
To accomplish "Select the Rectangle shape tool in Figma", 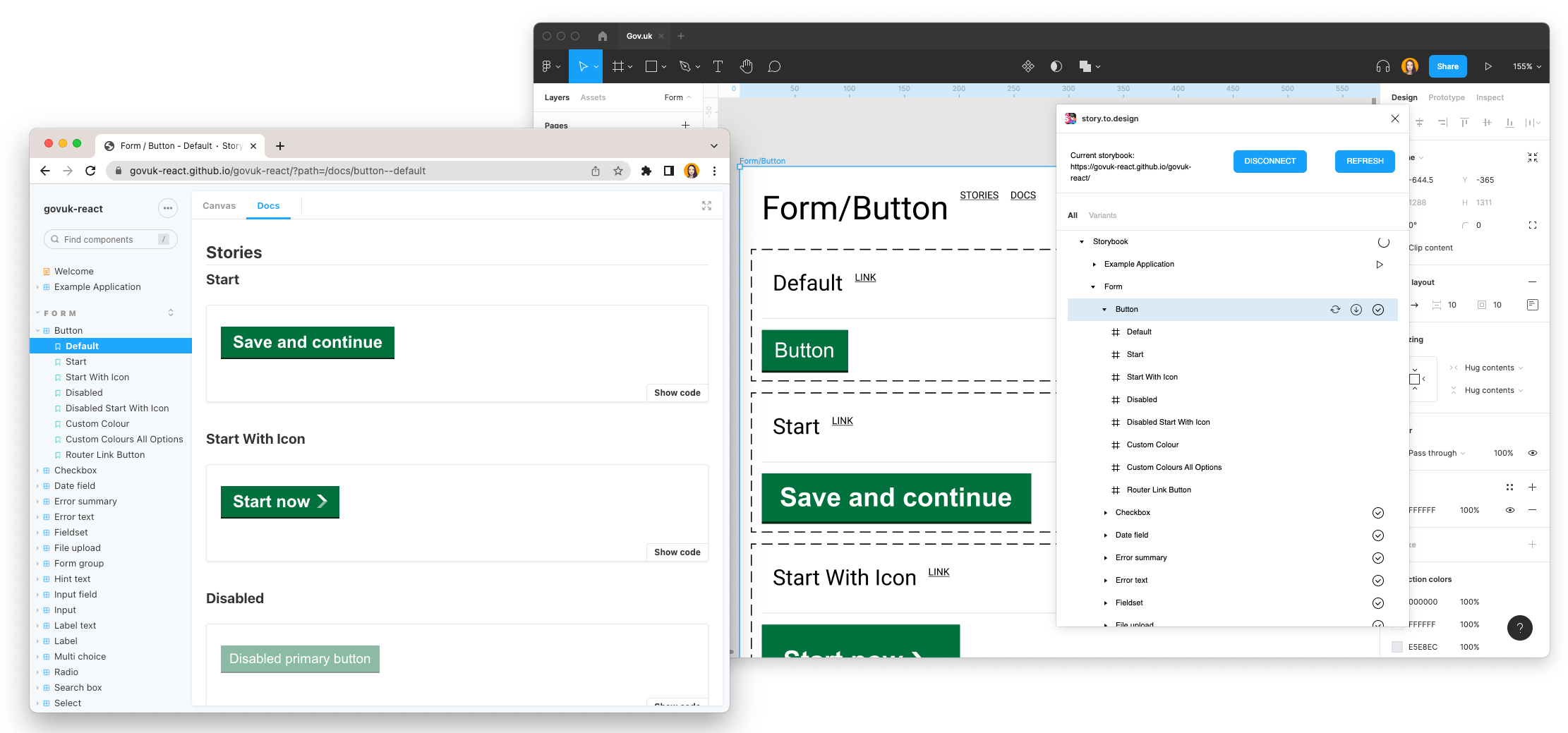I will click(x=651, y=66).
